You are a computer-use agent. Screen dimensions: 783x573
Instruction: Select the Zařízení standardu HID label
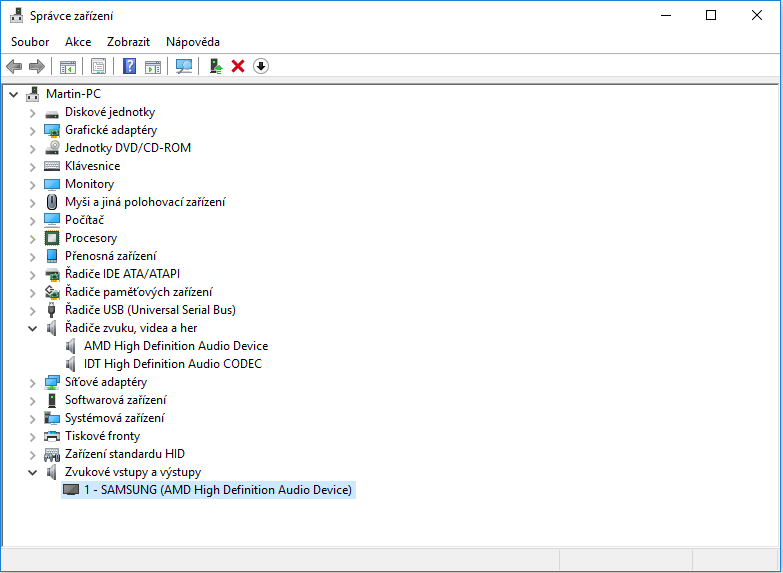coord(125,454)
